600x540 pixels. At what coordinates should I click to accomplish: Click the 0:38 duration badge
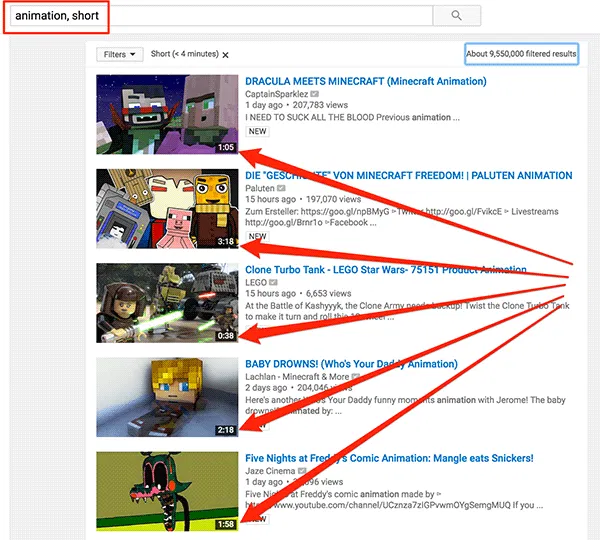[225, 336]
